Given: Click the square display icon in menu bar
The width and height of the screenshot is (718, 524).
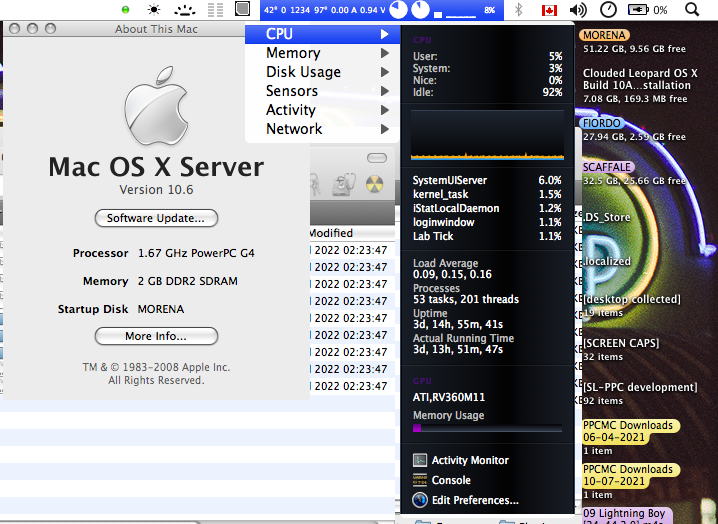Looking at the screenshot, I should click(x=242, y=9).
